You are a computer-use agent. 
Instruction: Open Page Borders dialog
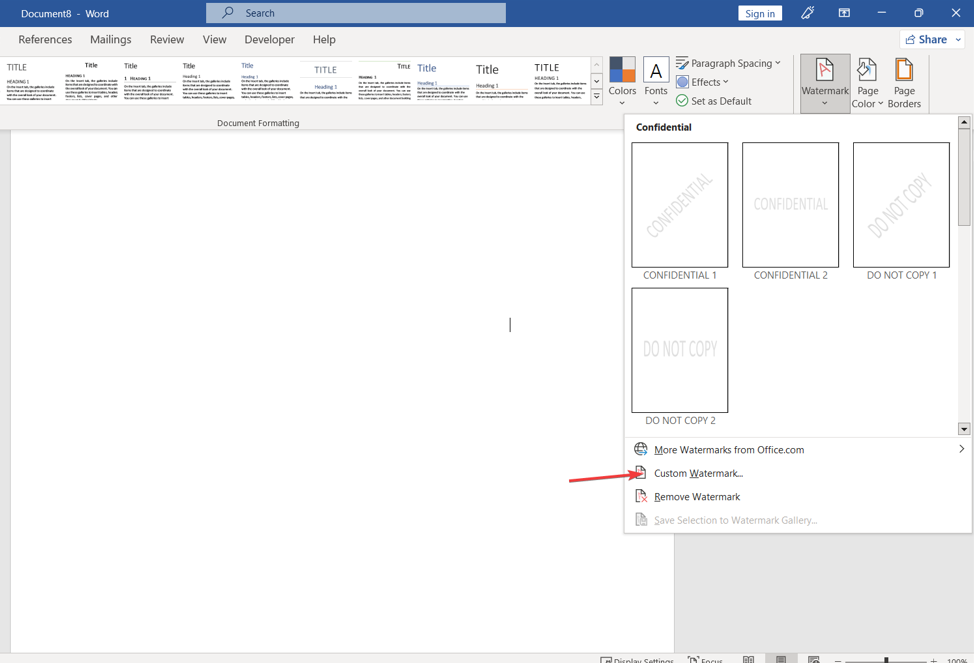click(904, 83)
